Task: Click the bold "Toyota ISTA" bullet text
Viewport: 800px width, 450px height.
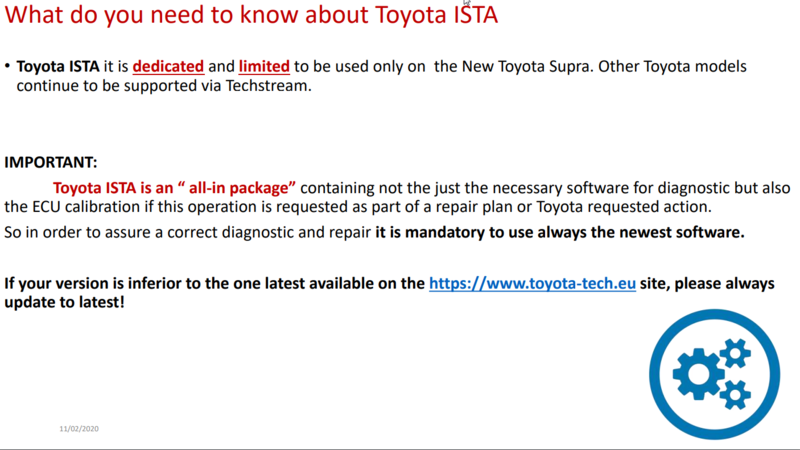Action: pos(58,66)
